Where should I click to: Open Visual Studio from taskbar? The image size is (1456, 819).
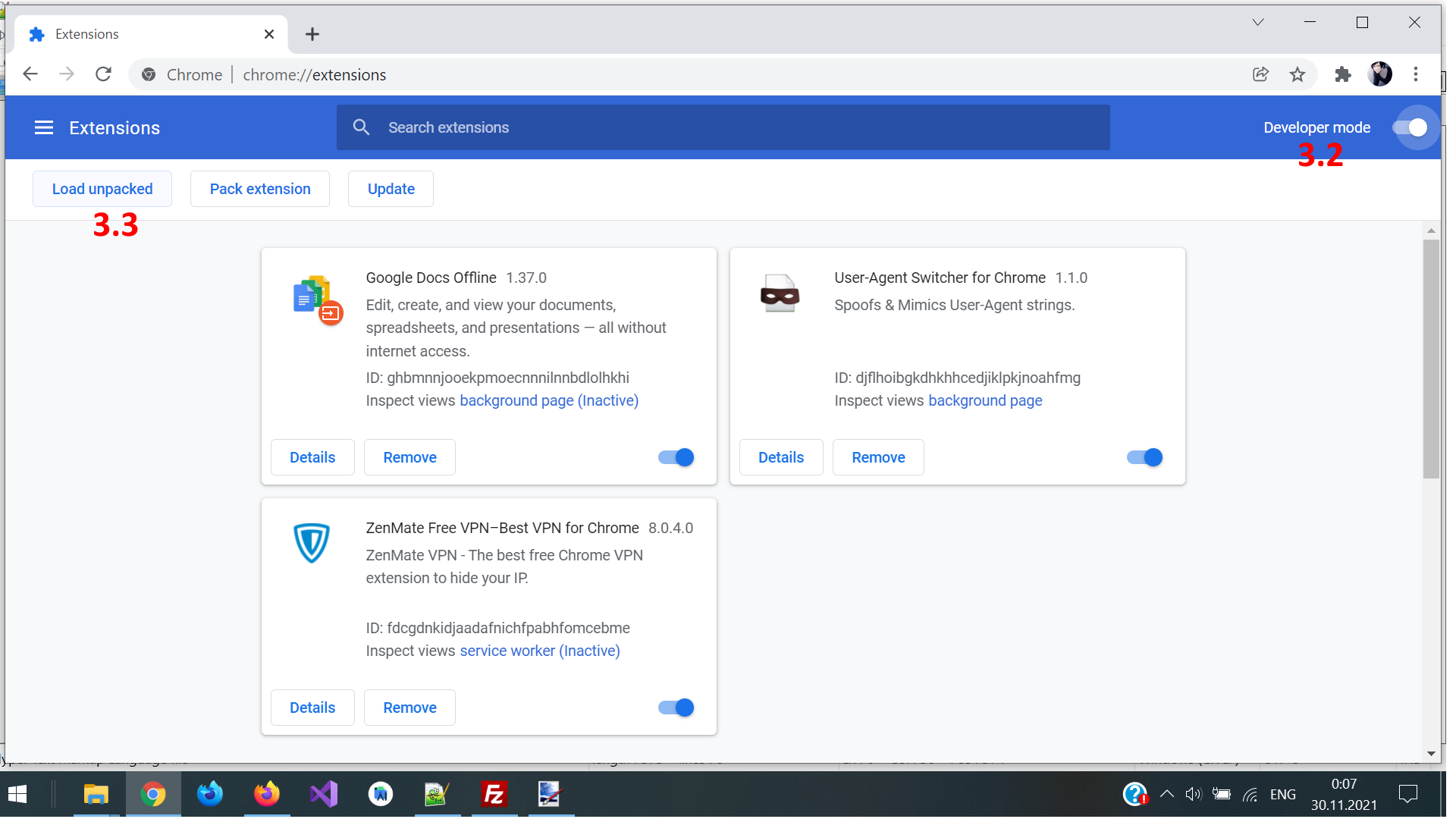point(324,795)
